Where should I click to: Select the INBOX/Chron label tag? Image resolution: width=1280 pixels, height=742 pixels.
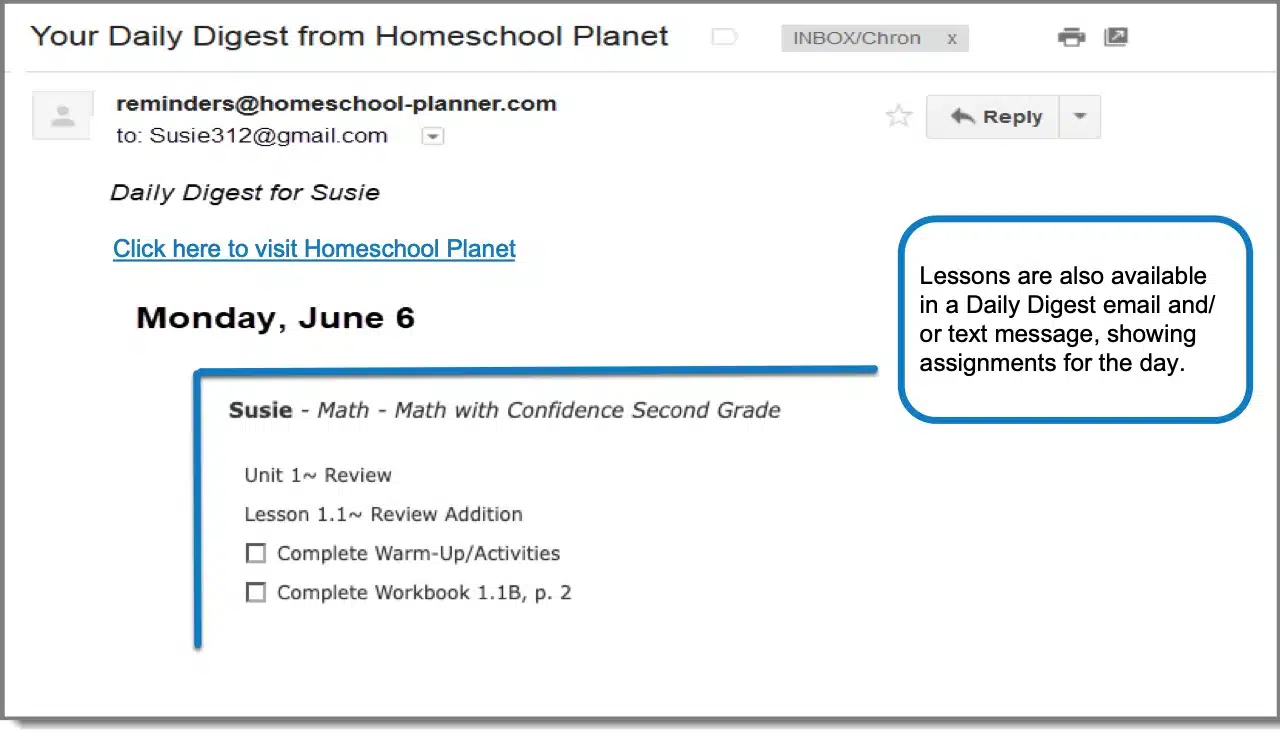coord(856,38)
